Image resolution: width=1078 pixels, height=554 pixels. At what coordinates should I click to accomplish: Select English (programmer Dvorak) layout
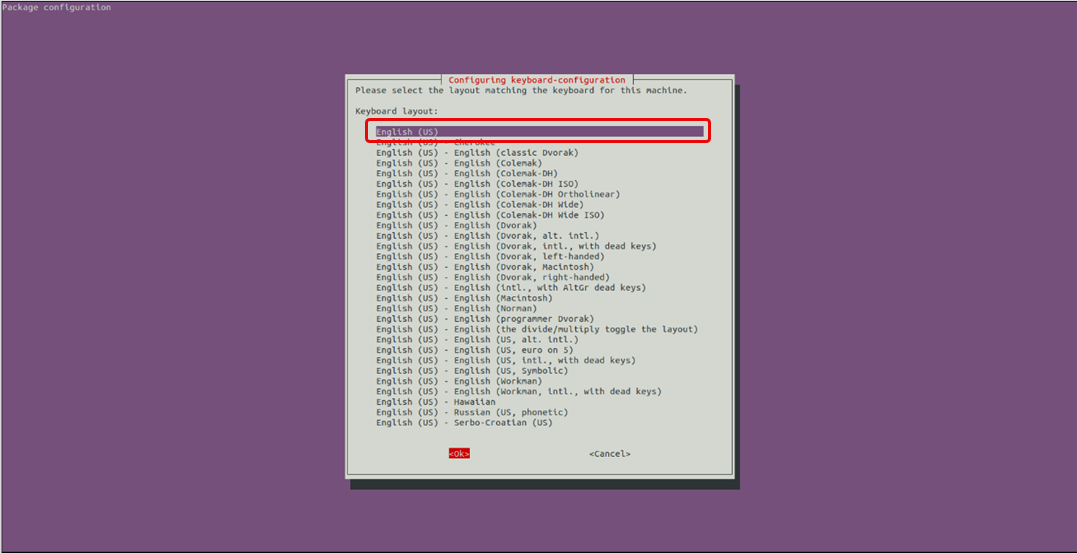[480, 319]
